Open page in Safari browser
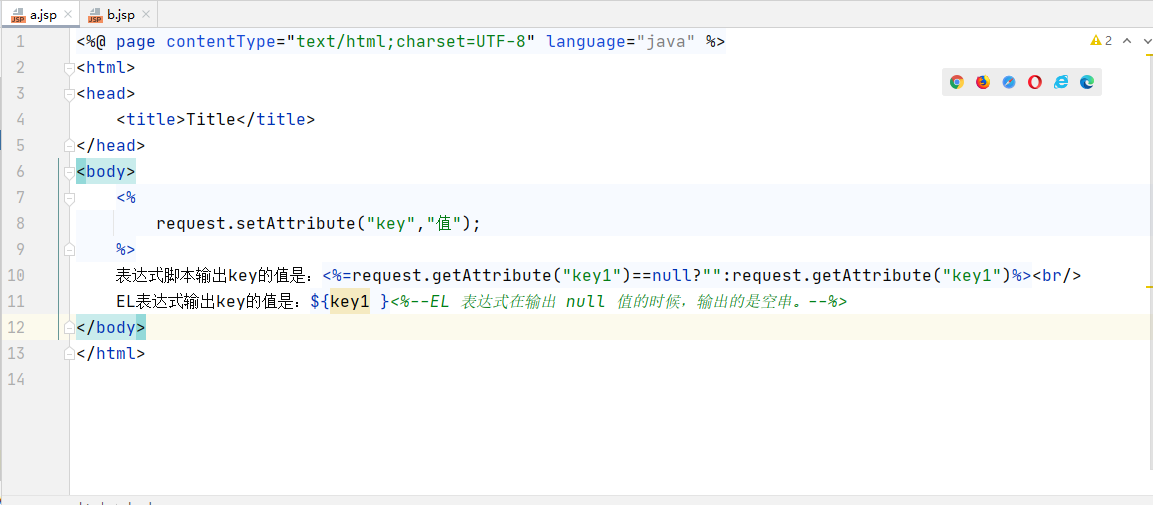1153x505 pixels. [x=1009, y=82]
